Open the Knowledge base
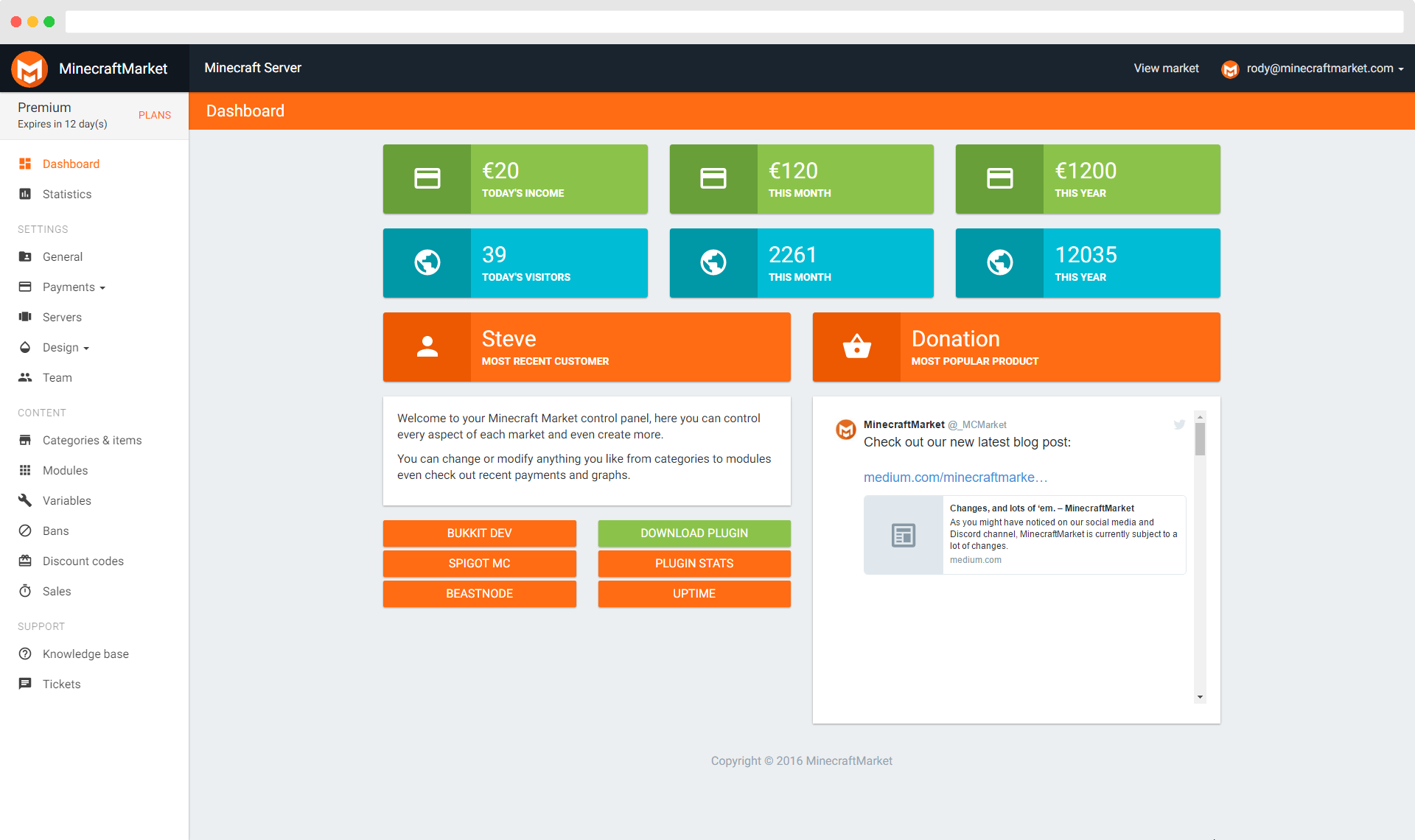Screen dimensions: 1415x840 [85, 654]
